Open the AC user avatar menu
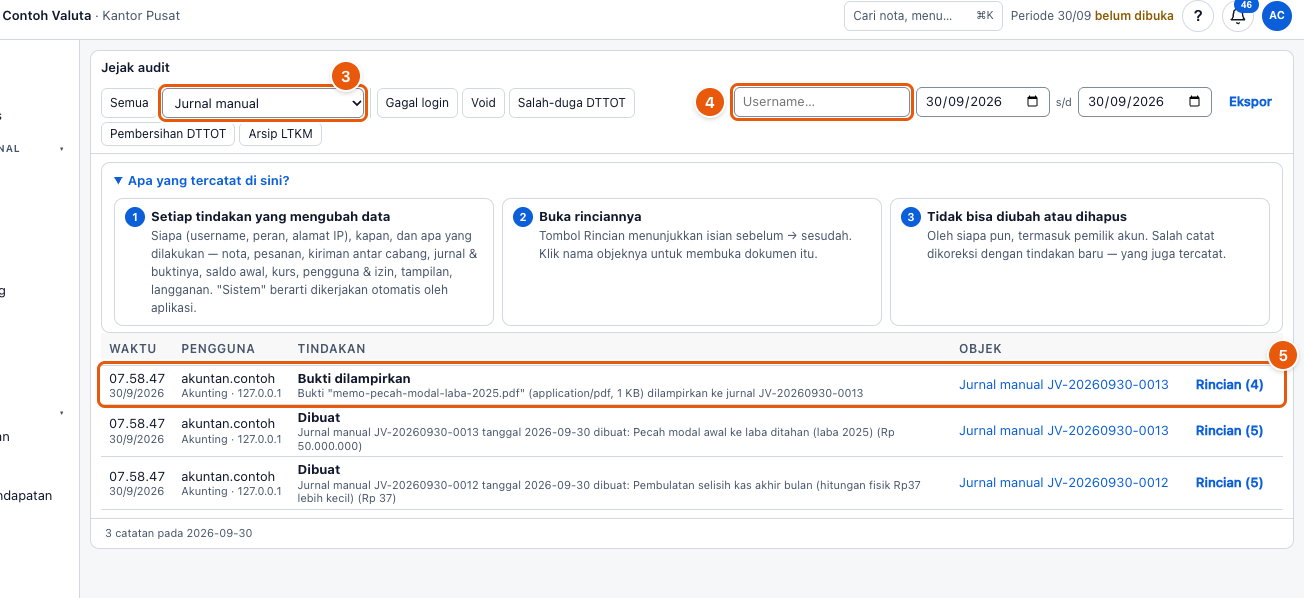Screen dimensions: 1304x598 tap(1276, 16)
